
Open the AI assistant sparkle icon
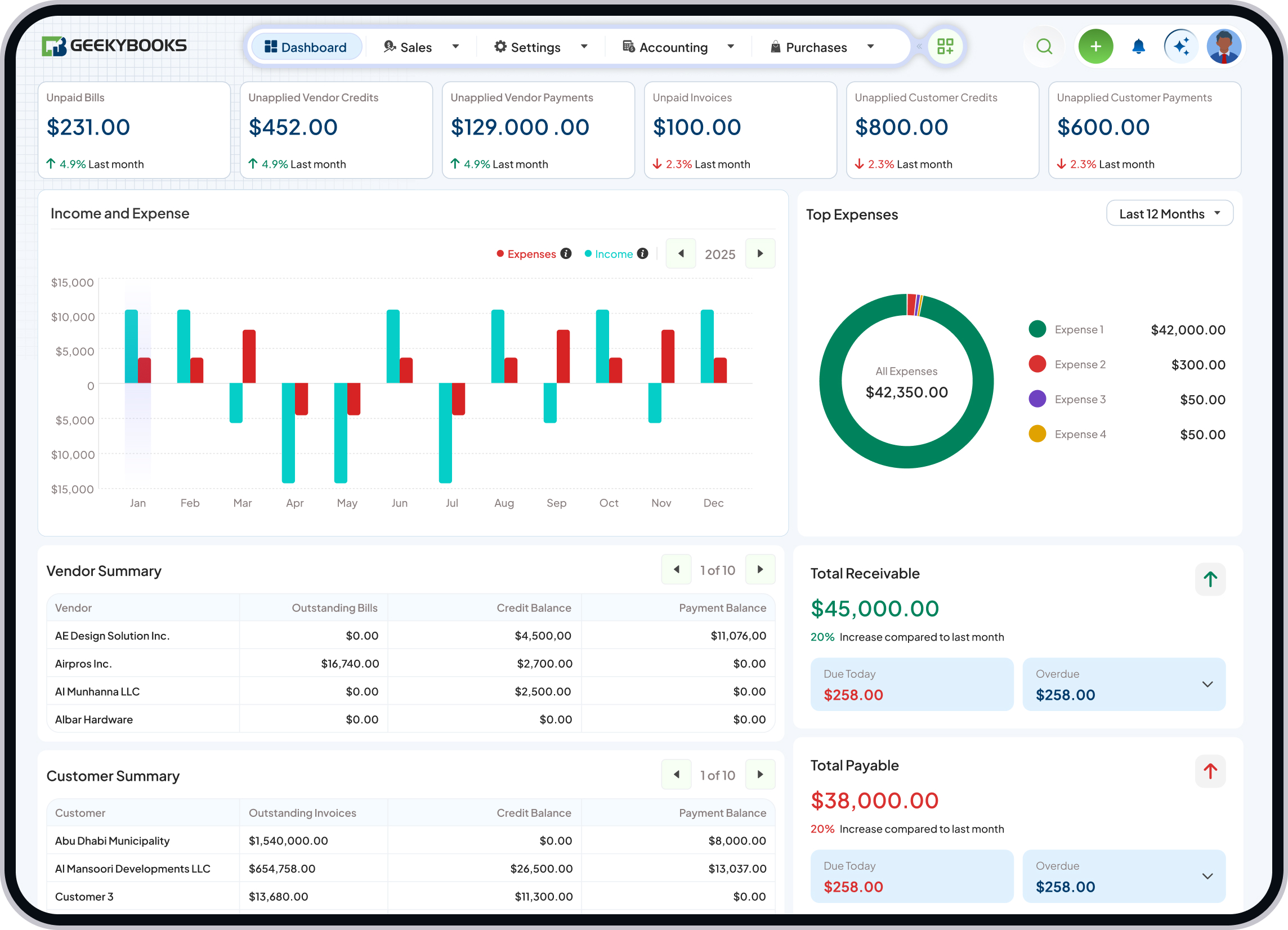pyautogui.click(x=1181, y=46)
